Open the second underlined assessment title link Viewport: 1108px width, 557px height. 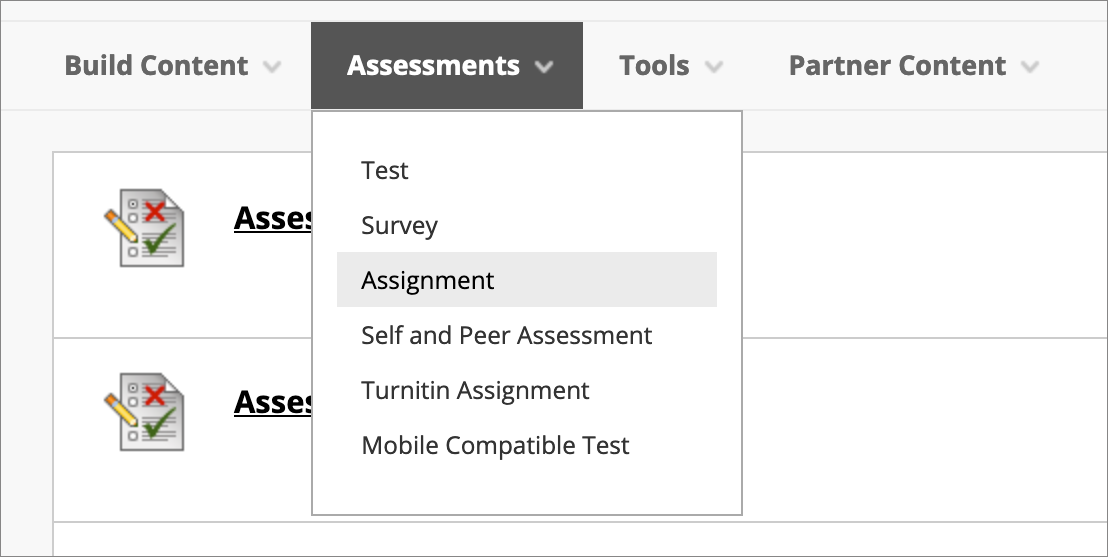tap(272, 401)
